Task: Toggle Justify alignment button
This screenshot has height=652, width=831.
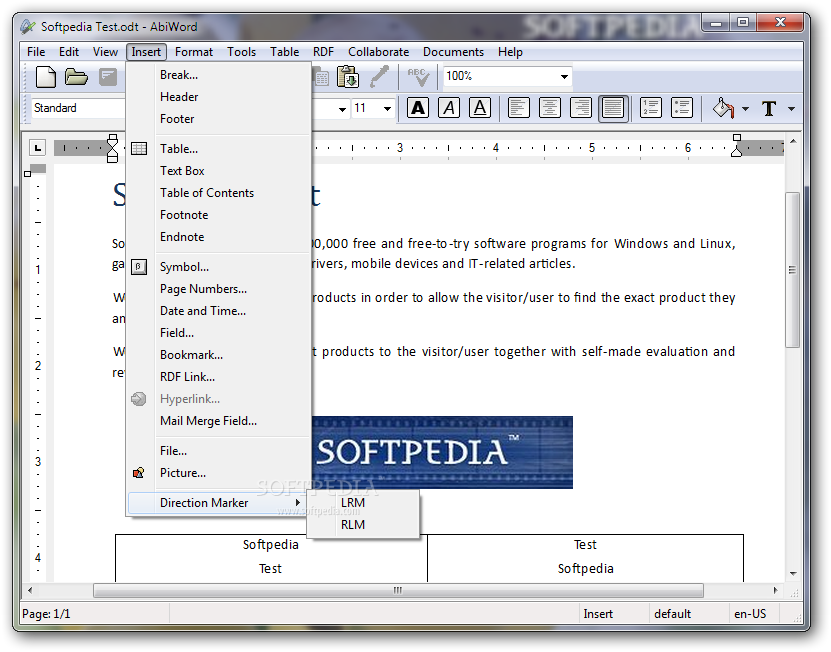Action: click(613, 109)
